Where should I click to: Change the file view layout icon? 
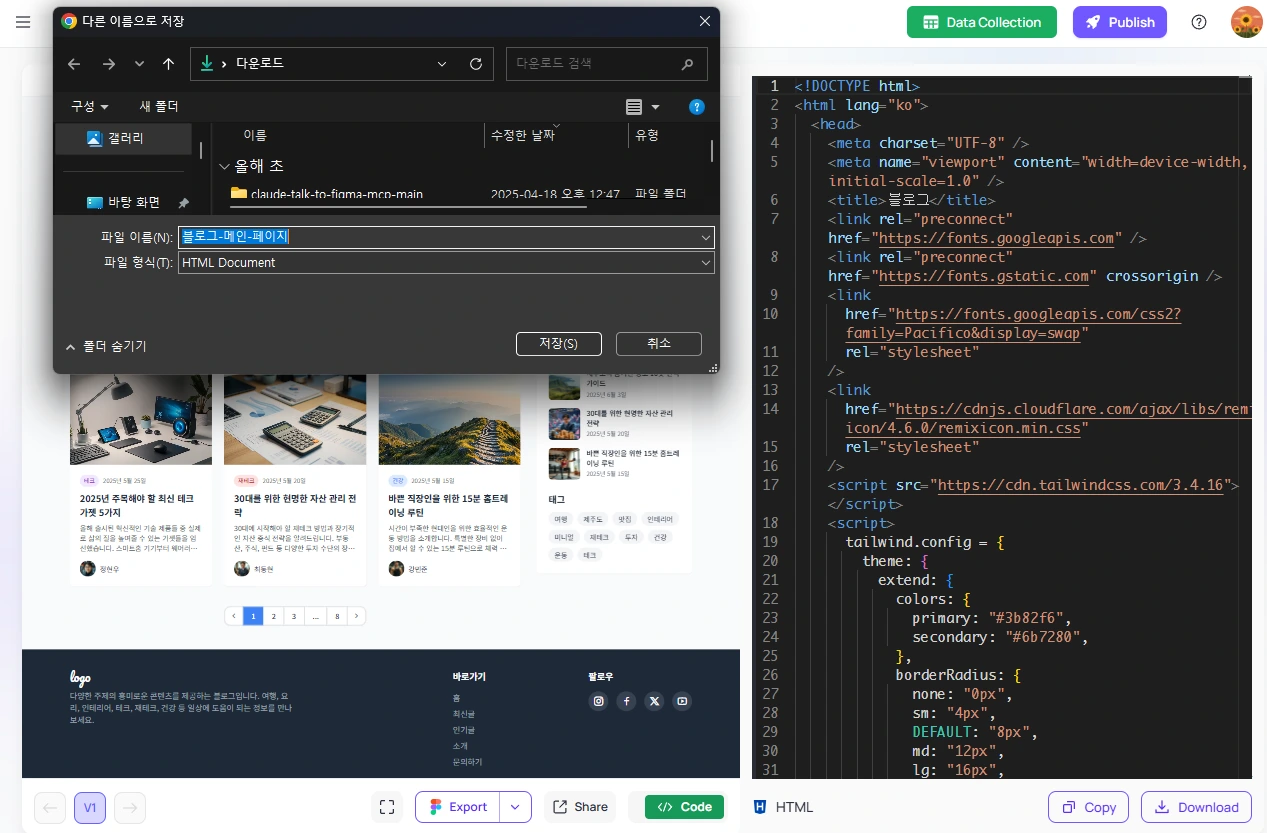634,107
